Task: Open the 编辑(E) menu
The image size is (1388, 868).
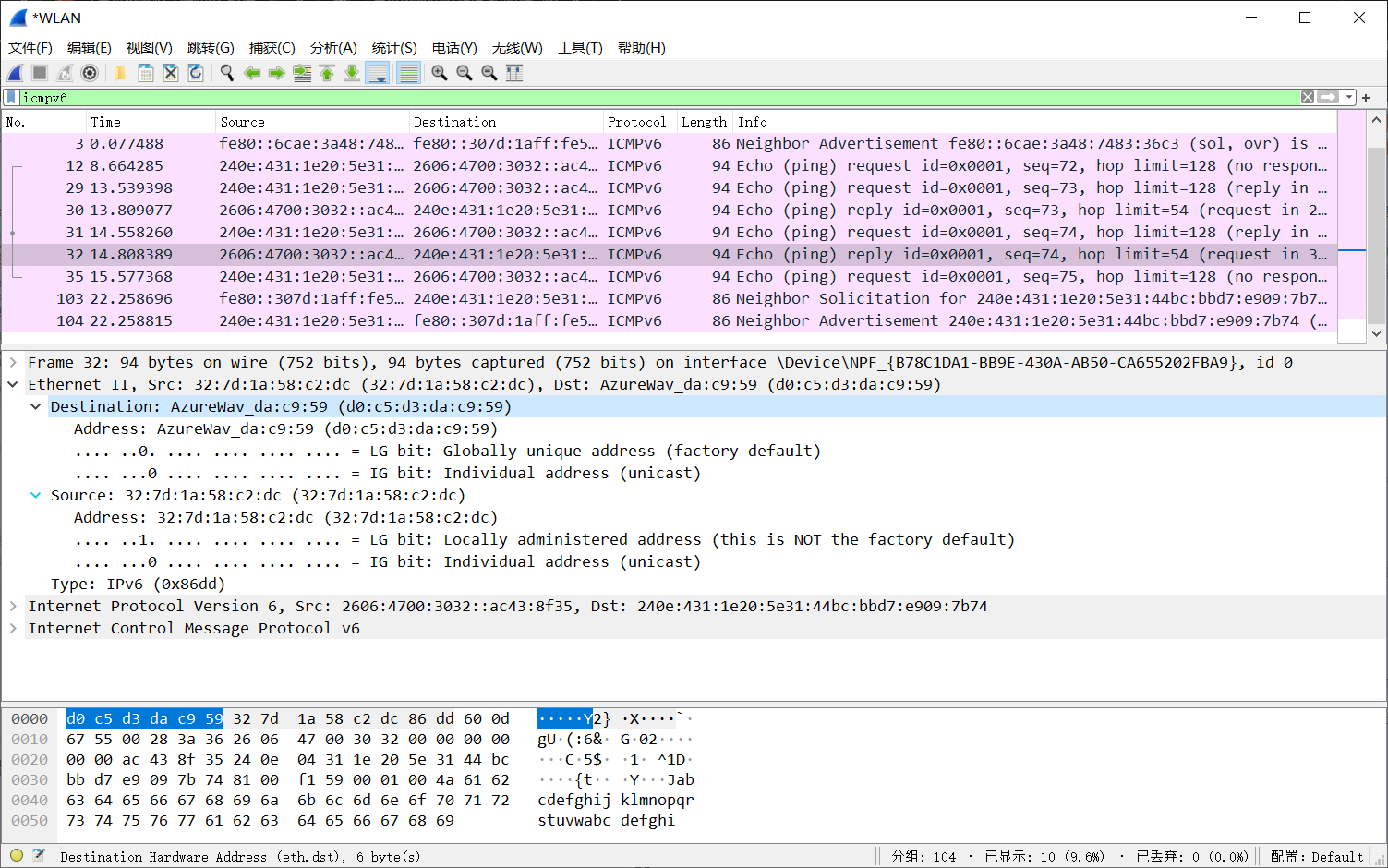Action: [90, 48]
